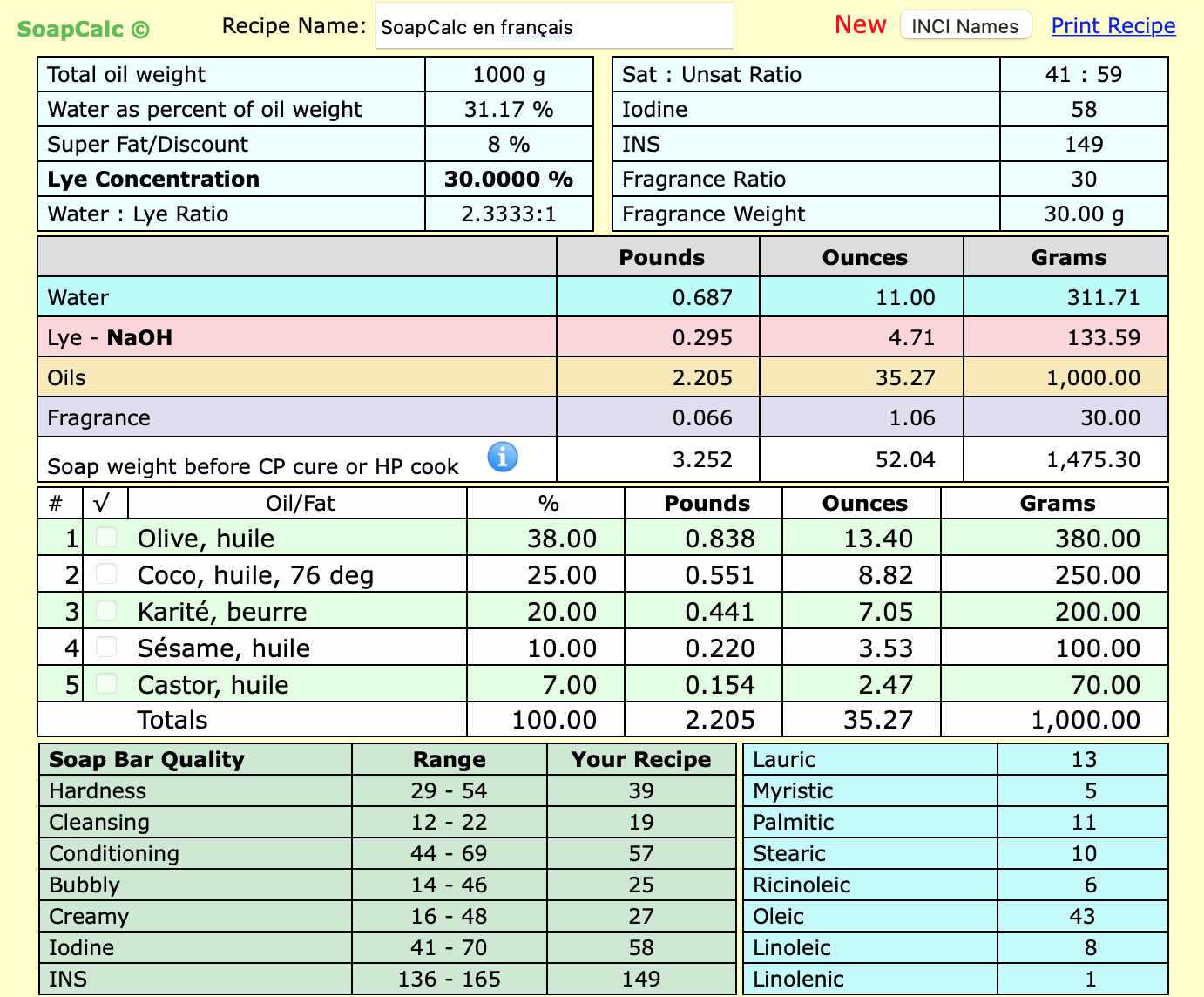The height and width of the screenshot is (997, 1204).
Task: Click into the Recipe Name field
Action: pos(554,27)
